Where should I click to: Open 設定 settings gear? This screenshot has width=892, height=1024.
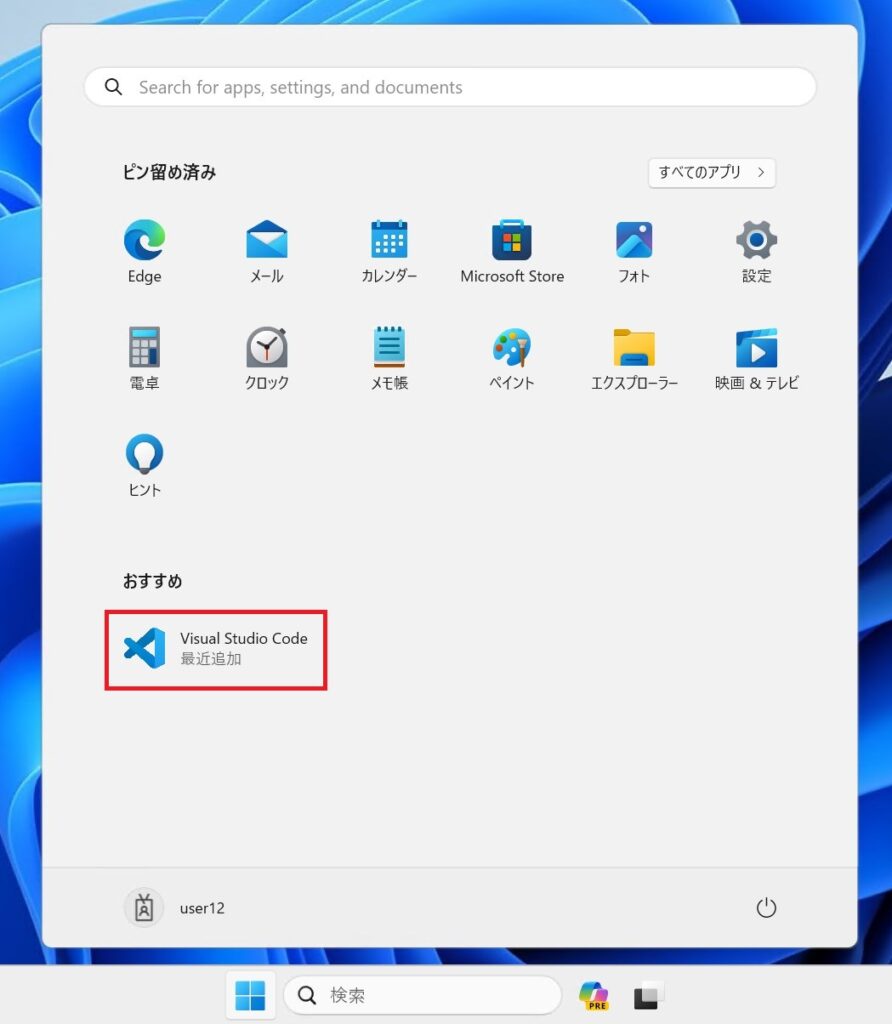pos(756,251)
